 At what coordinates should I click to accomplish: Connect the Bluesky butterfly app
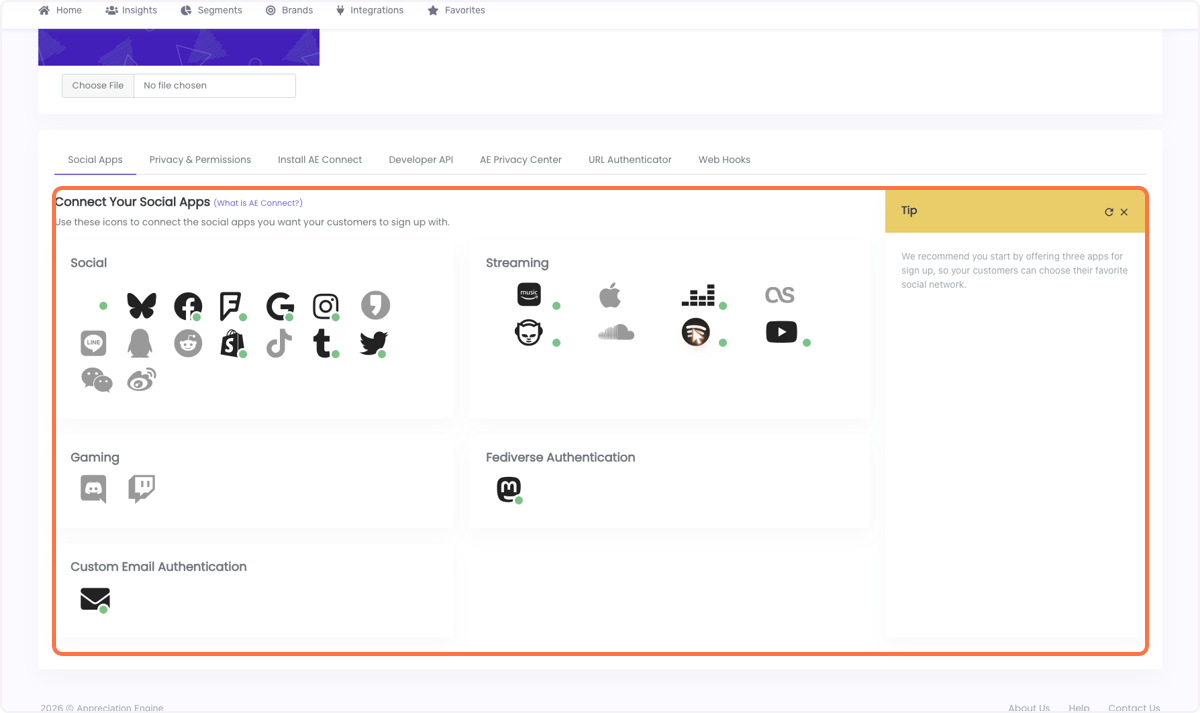tap(142, 306)
